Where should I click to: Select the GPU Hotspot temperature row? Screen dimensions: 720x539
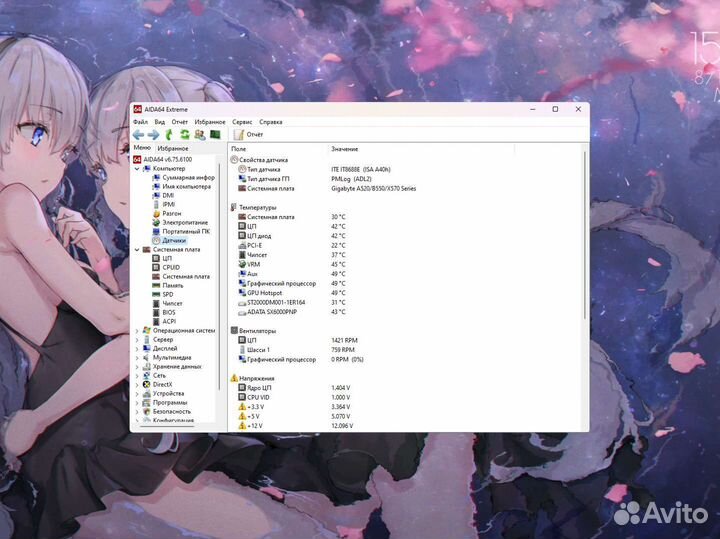pyautogui.click(x=406, y=293)
